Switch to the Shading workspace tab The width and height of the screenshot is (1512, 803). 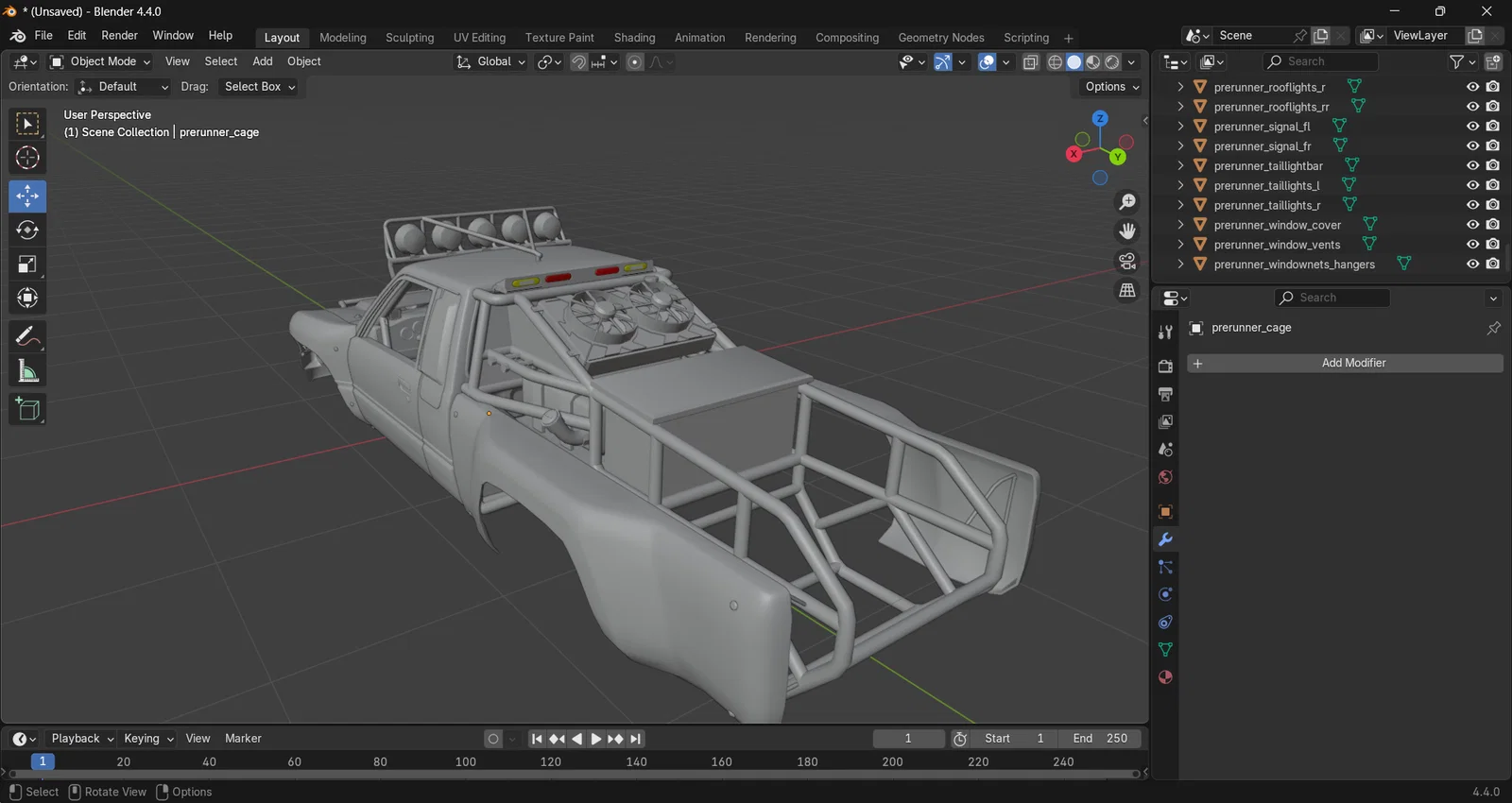point(634,38)
